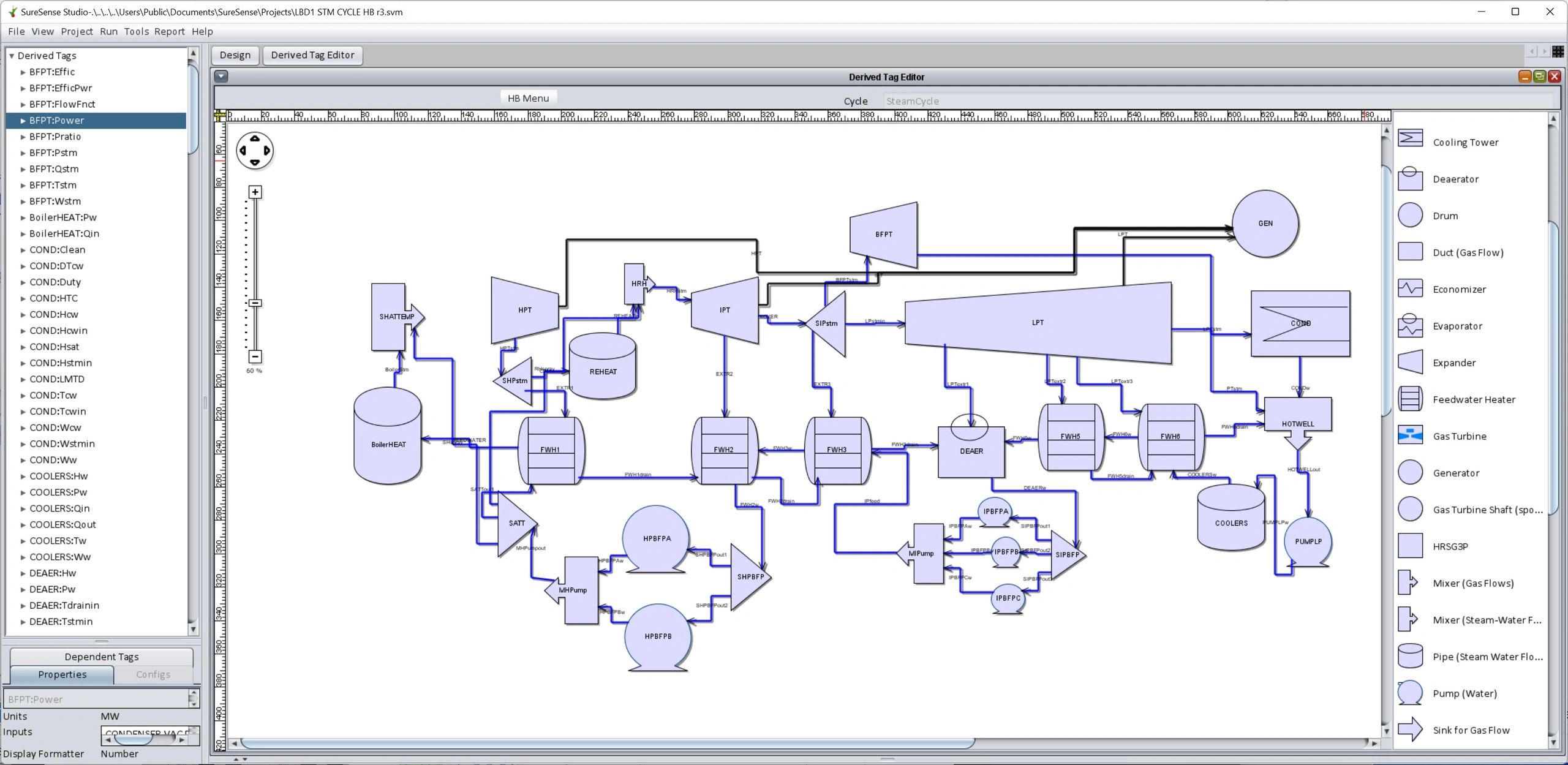
Task: Pick the Feedwater Heater component icon
Action: tap(1411, 399)
